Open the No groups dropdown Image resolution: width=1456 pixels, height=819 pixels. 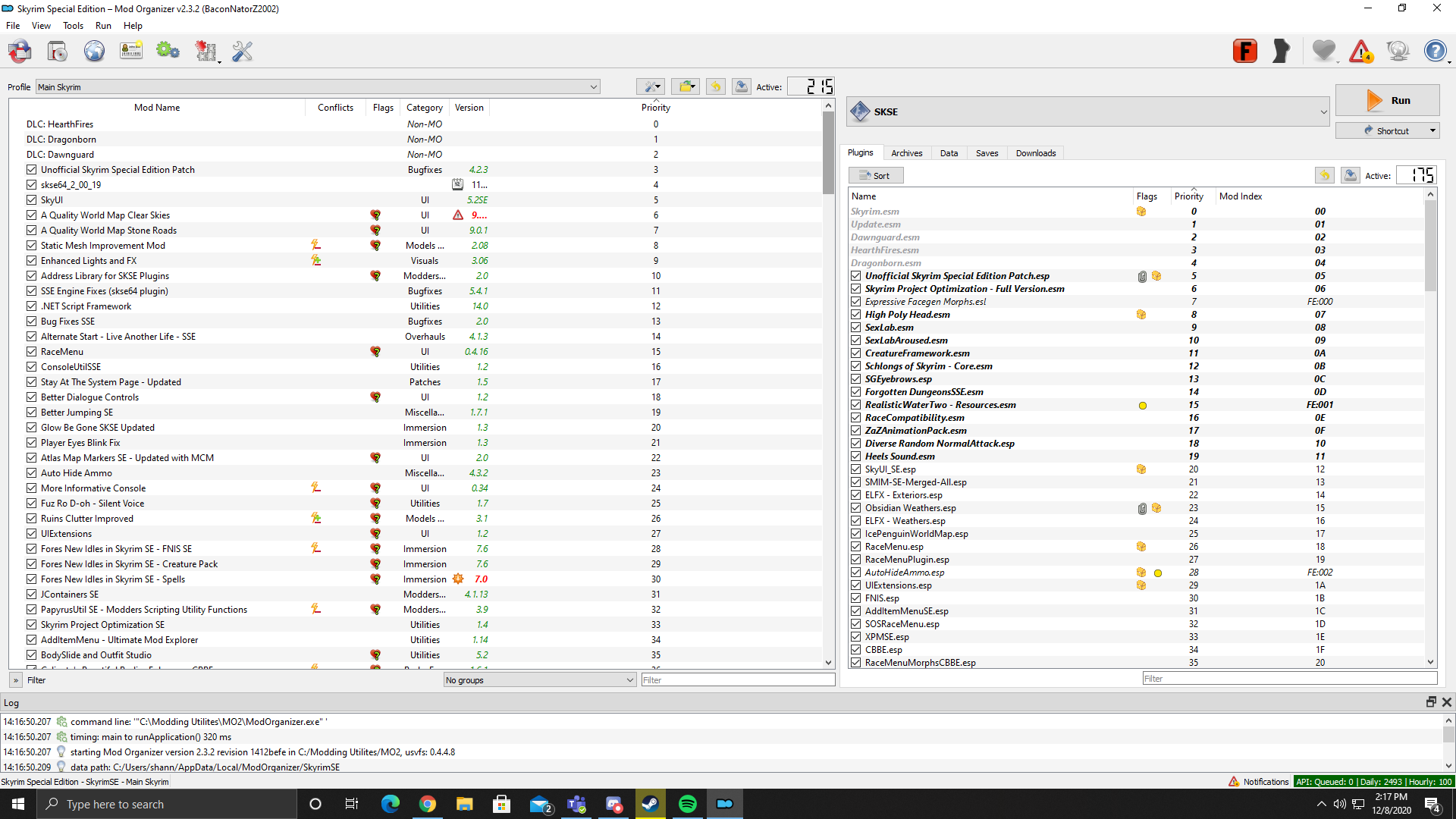click(539, 680)
